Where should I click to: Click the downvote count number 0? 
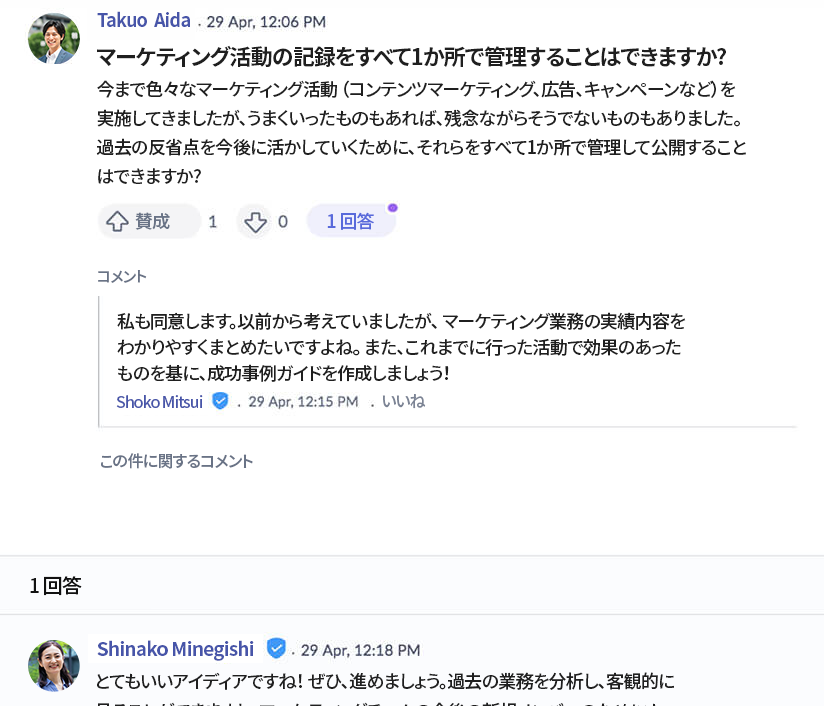[283, 222]
